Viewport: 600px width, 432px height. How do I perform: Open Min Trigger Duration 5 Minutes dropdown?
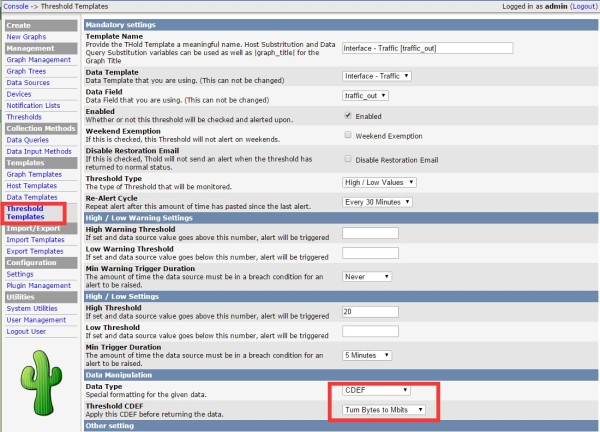click(367, 355)
